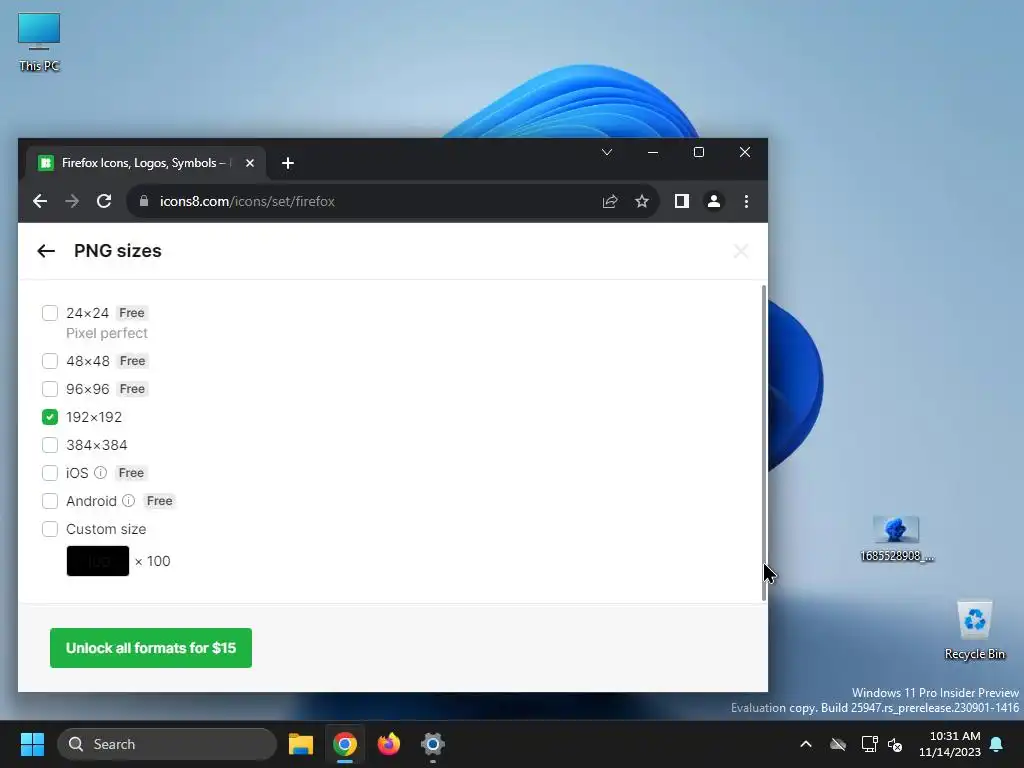Click Unlock all formats for $15
The width and height of the screenshot is (1024, 768).
pyautogui.click(x=151, y=648)
